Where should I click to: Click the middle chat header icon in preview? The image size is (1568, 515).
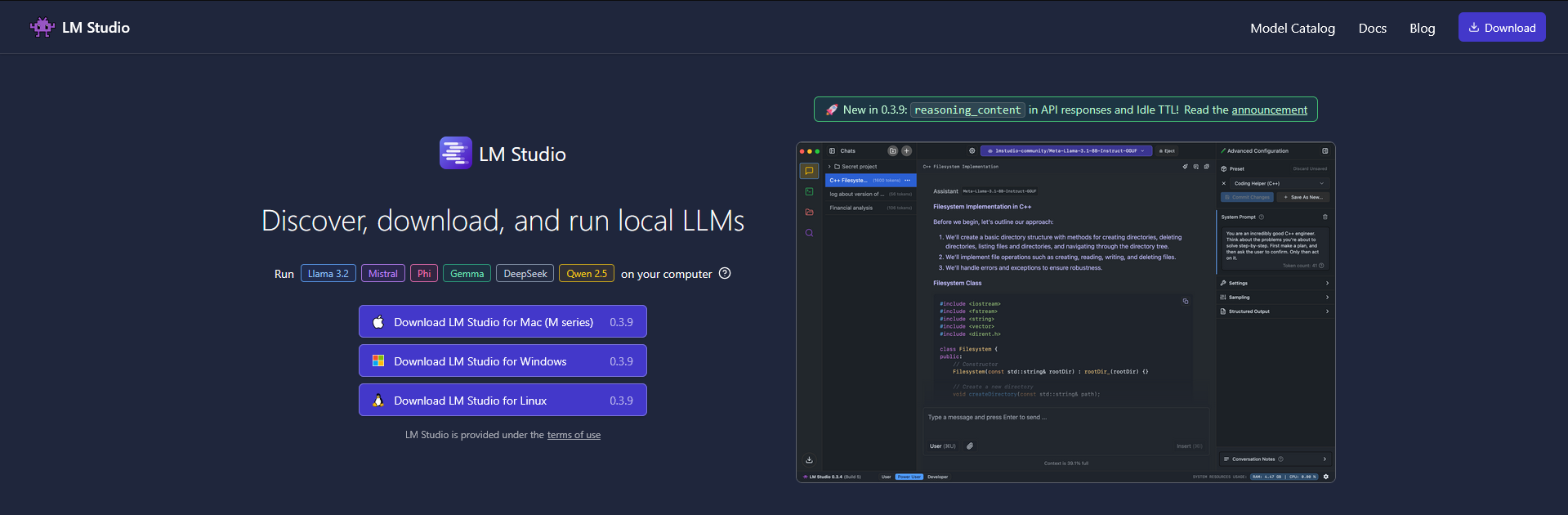point(1195,166)
